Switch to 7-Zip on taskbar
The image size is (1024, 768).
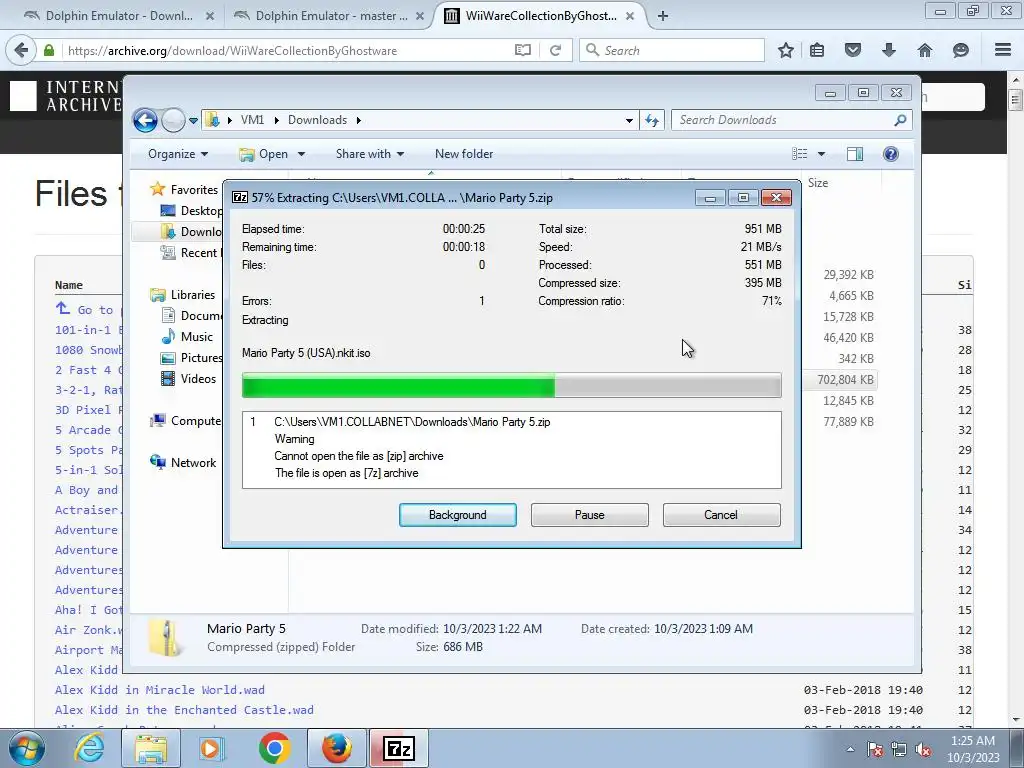pos(399,748)
